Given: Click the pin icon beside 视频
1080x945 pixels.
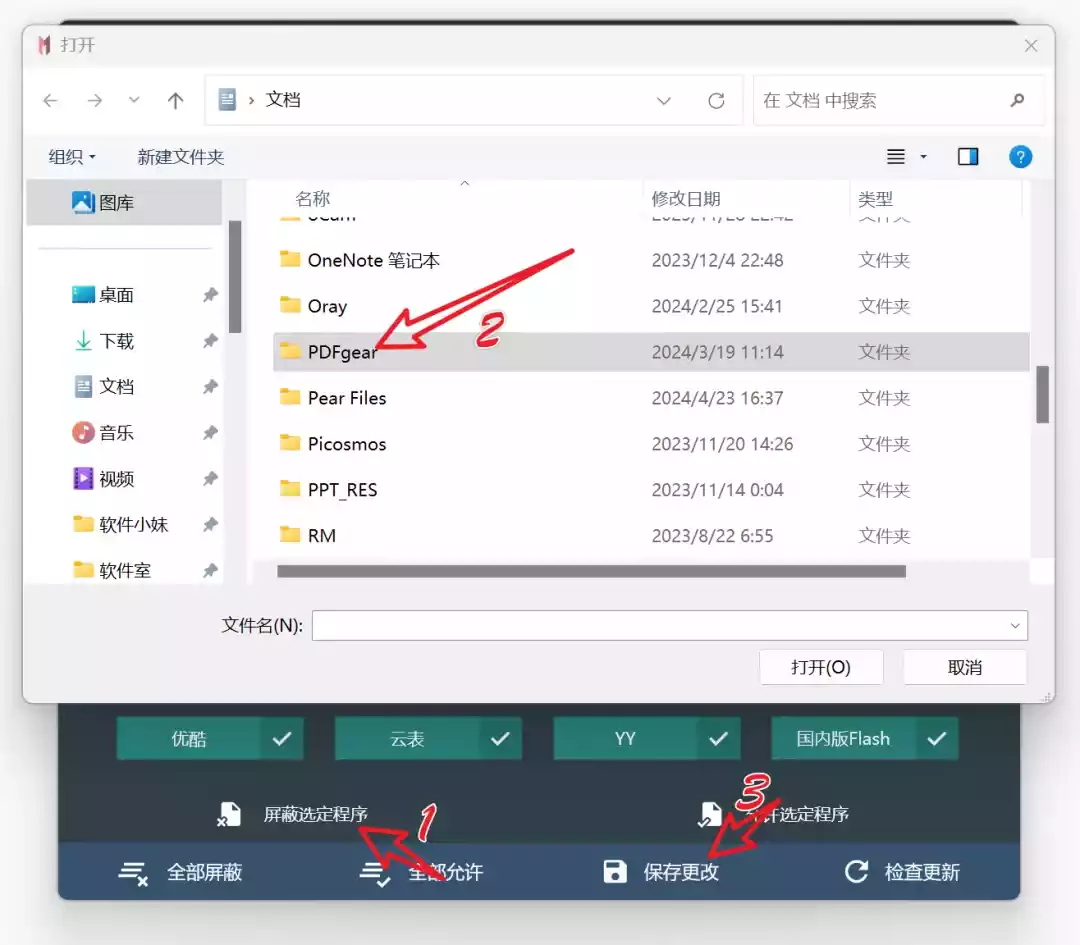Looking at the screenshot, I should coord(210,478).
